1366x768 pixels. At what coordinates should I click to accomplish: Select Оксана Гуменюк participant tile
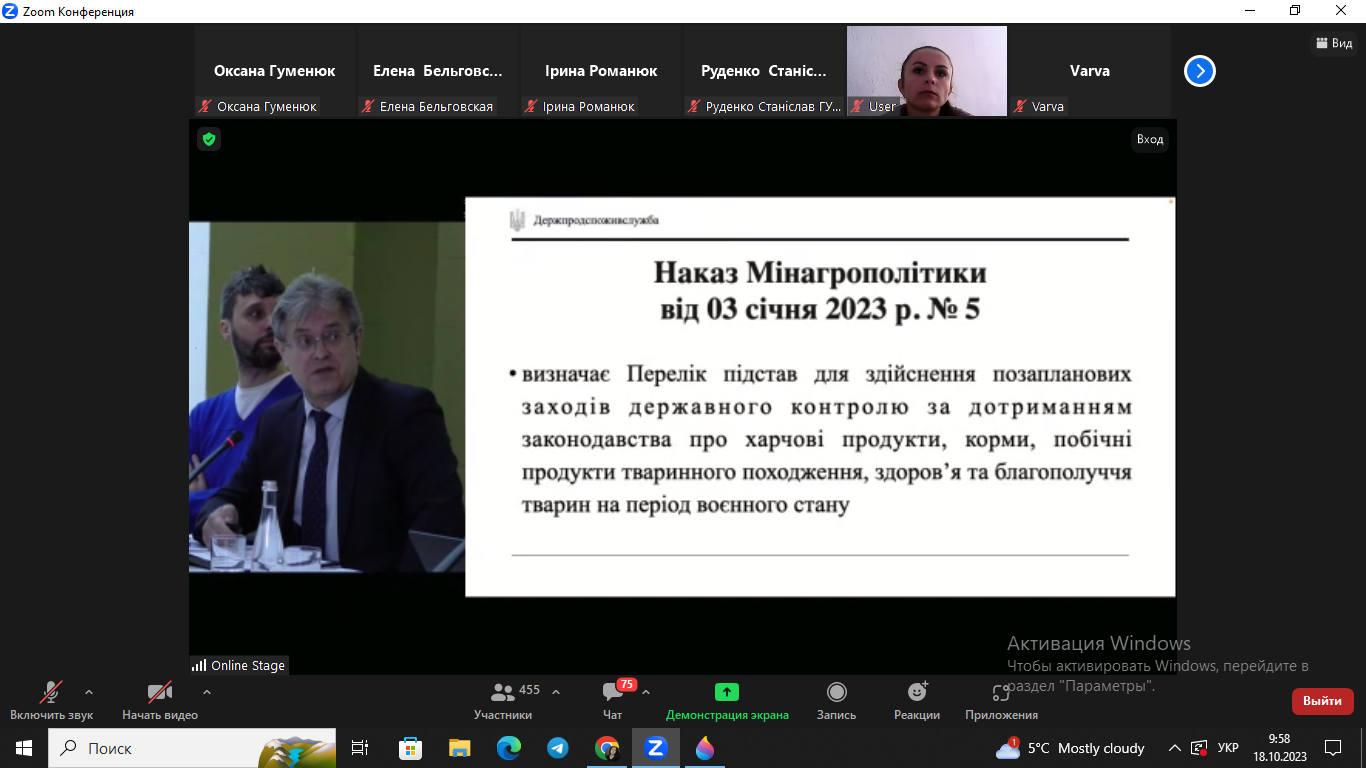click(275, 71)
